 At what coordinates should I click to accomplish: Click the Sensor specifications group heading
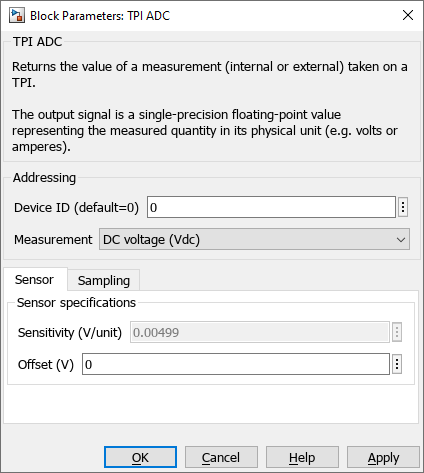pos(76,303)
